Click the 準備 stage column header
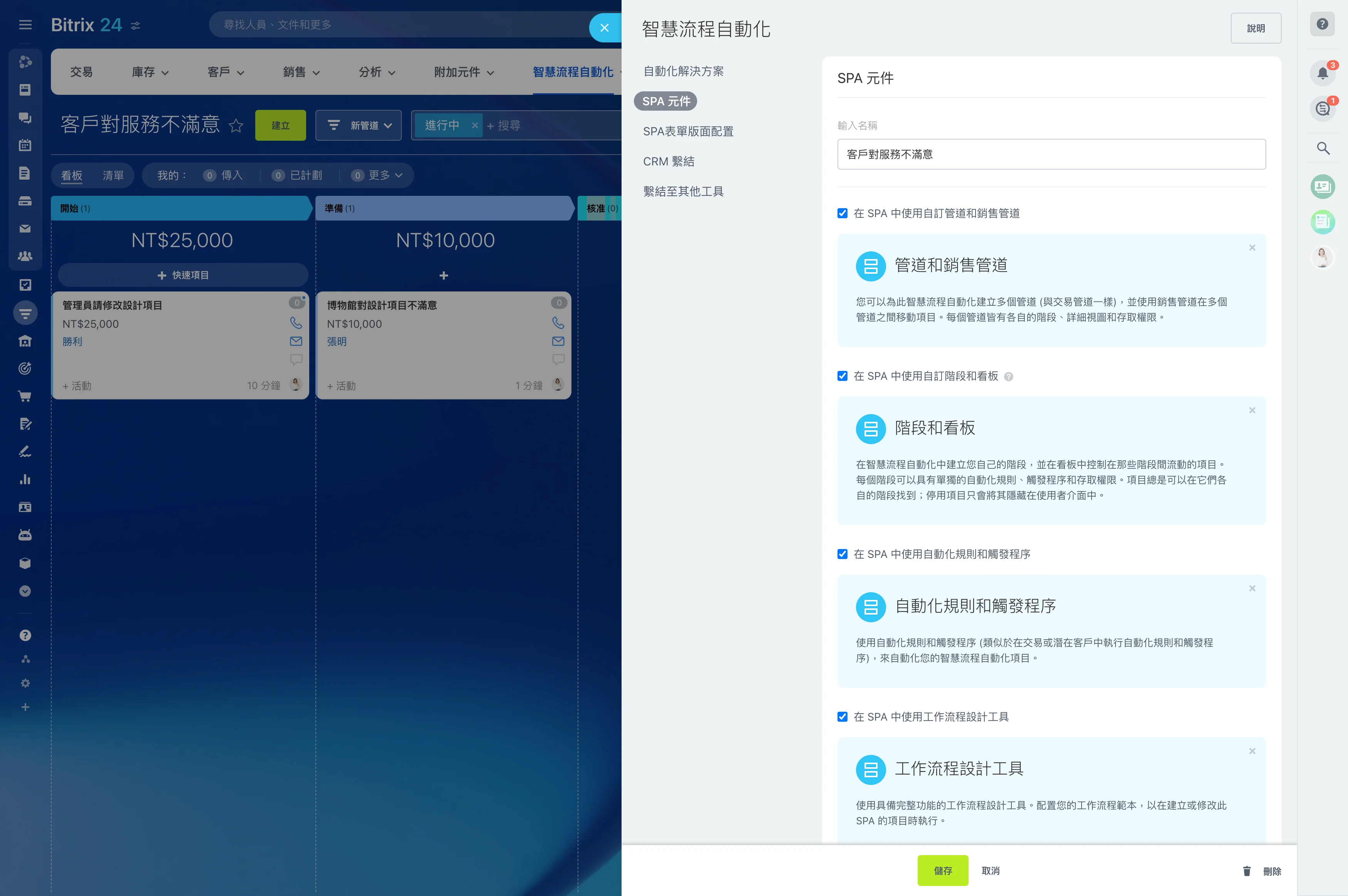1348x896 pixels. pyautogui.click(x=446, y=209)
